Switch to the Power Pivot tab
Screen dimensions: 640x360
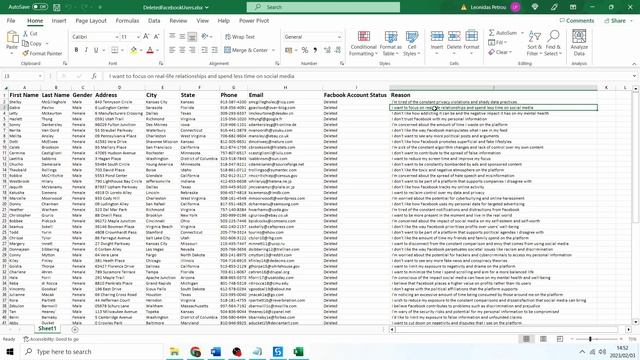(x=254, y=20)
